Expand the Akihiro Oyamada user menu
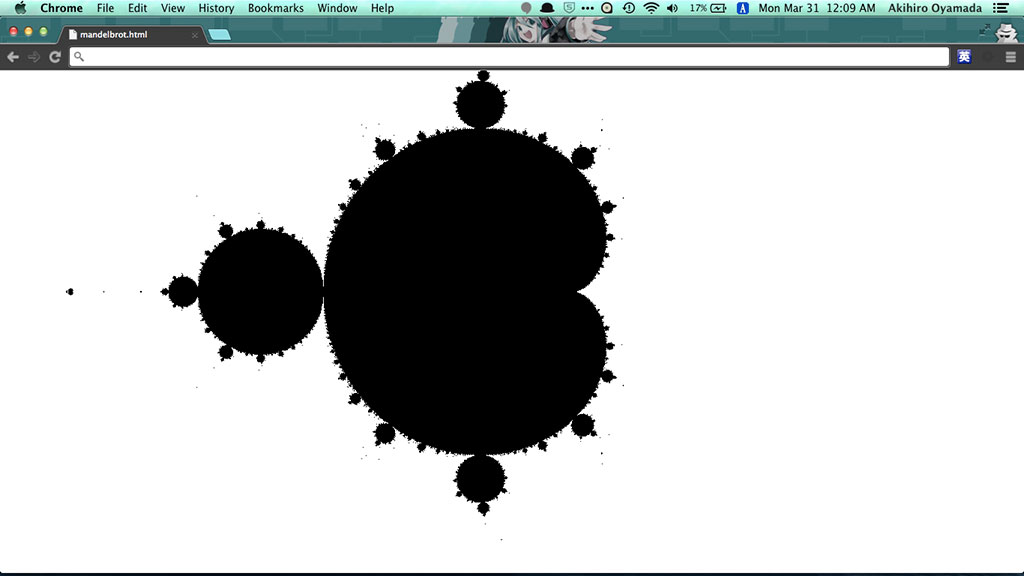This screenshot has height=576, width=1024. 935,8
